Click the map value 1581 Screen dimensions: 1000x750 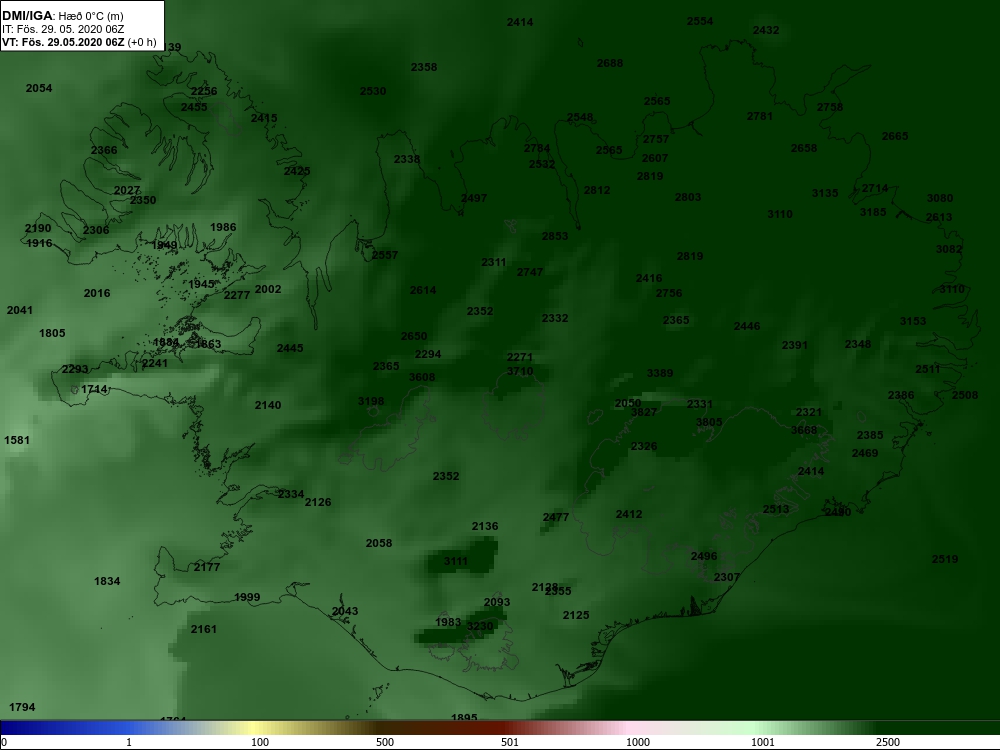click(17, 440)
